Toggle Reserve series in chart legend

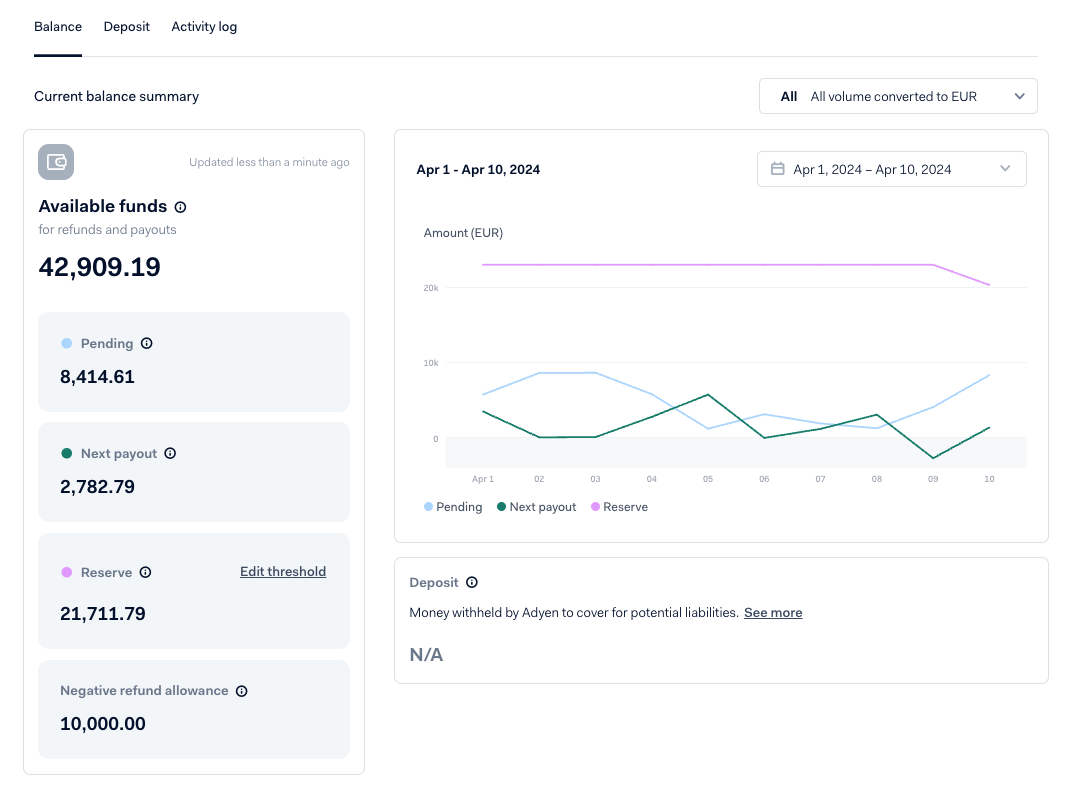pos(619,507)
